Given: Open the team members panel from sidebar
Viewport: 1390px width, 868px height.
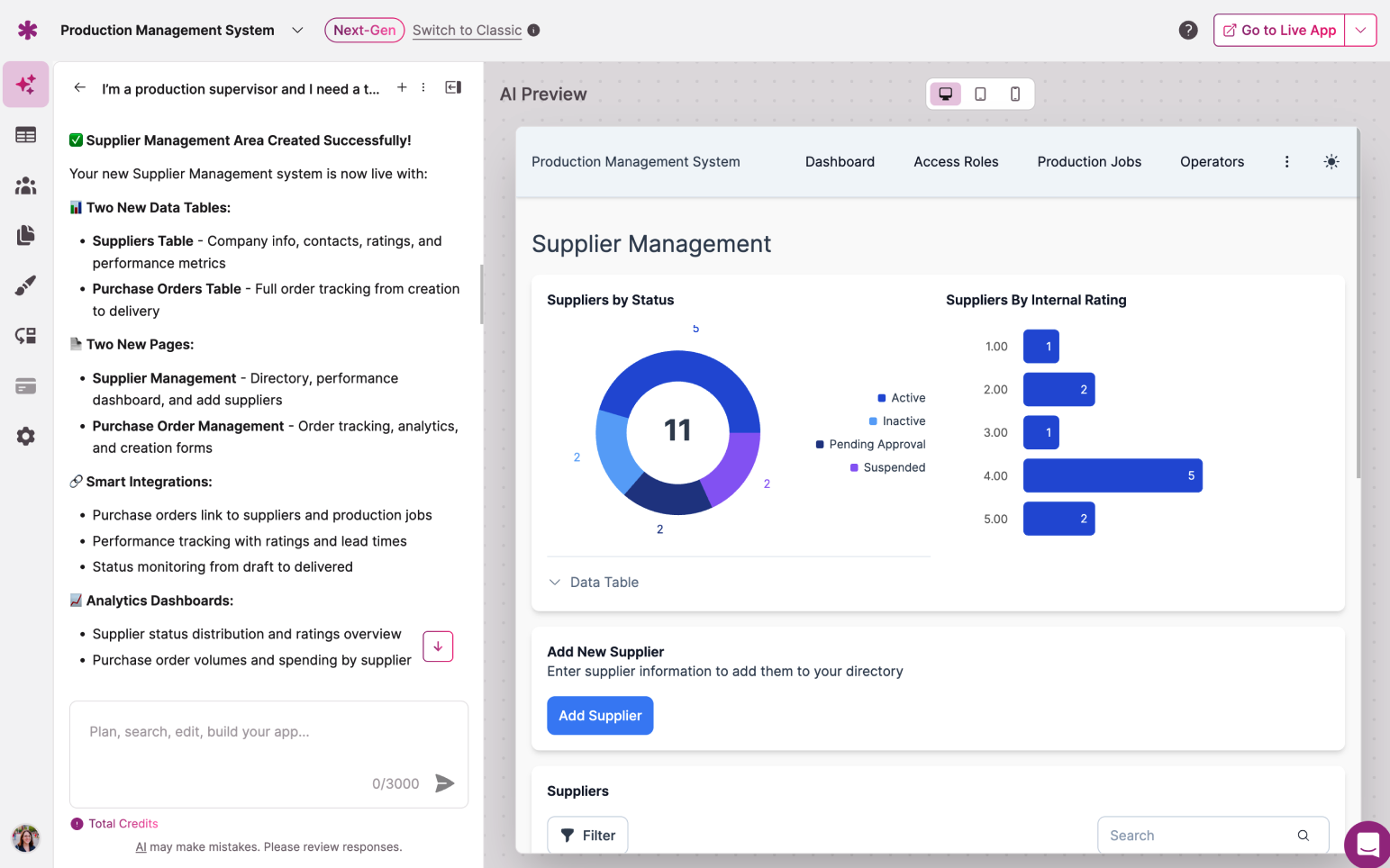Looking at the screenshot, I should click(x=25, y=185).
